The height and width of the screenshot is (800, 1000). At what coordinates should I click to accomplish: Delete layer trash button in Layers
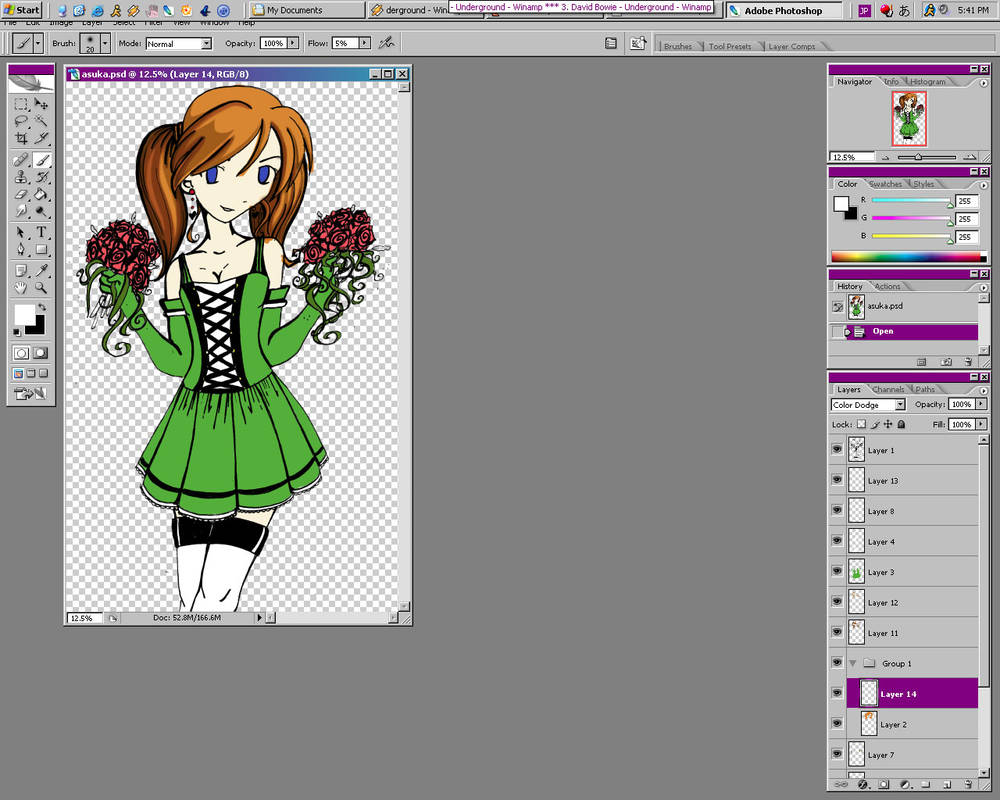pos(968,784)
